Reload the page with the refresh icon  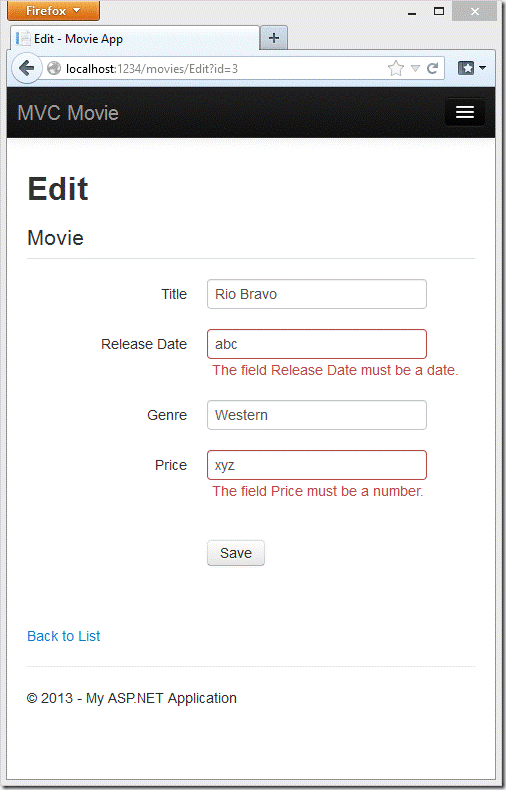point(432,69)
